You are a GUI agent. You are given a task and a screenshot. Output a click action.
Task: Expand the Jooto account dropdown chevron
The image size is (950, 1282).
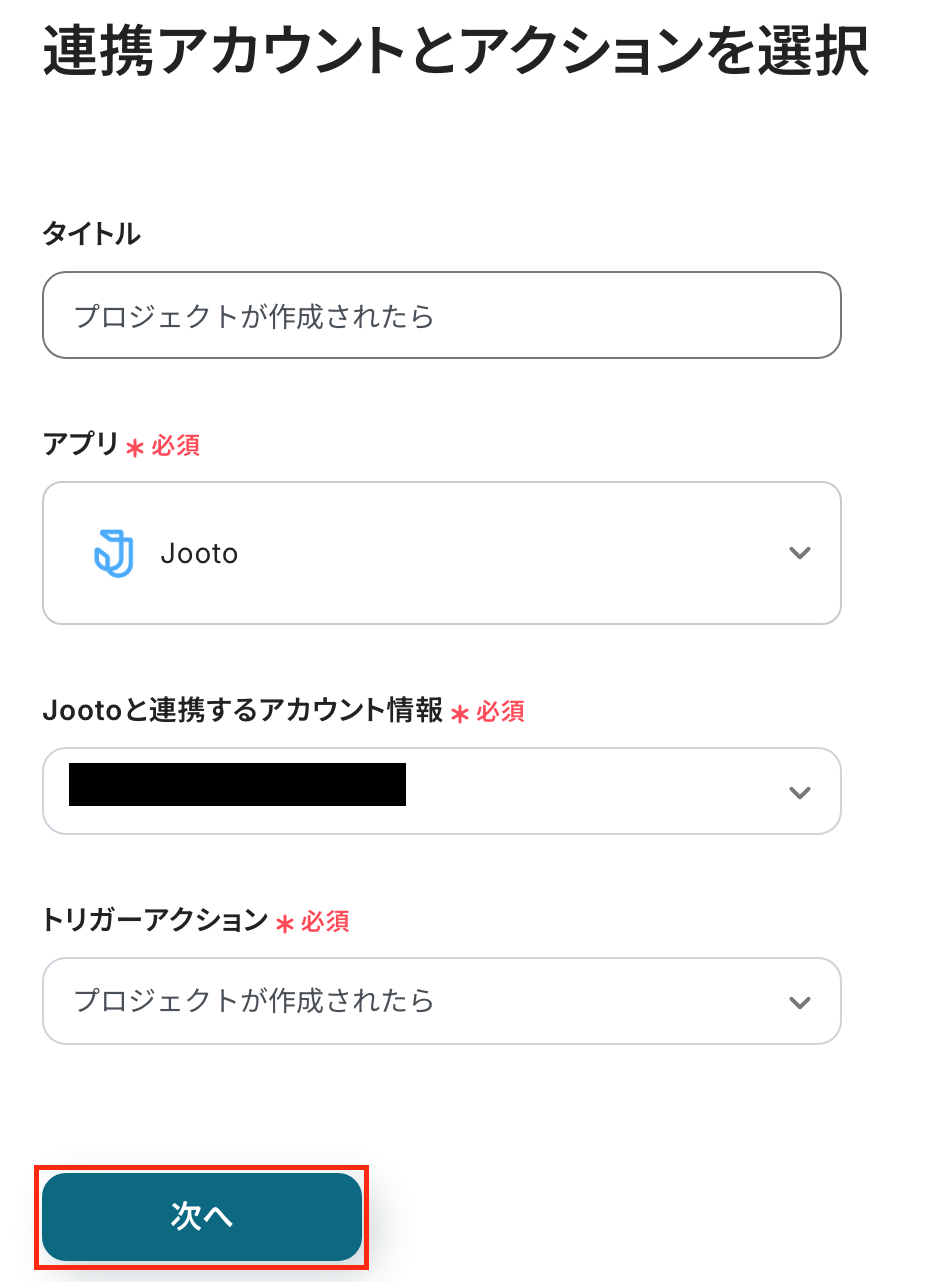coord(799,792)
